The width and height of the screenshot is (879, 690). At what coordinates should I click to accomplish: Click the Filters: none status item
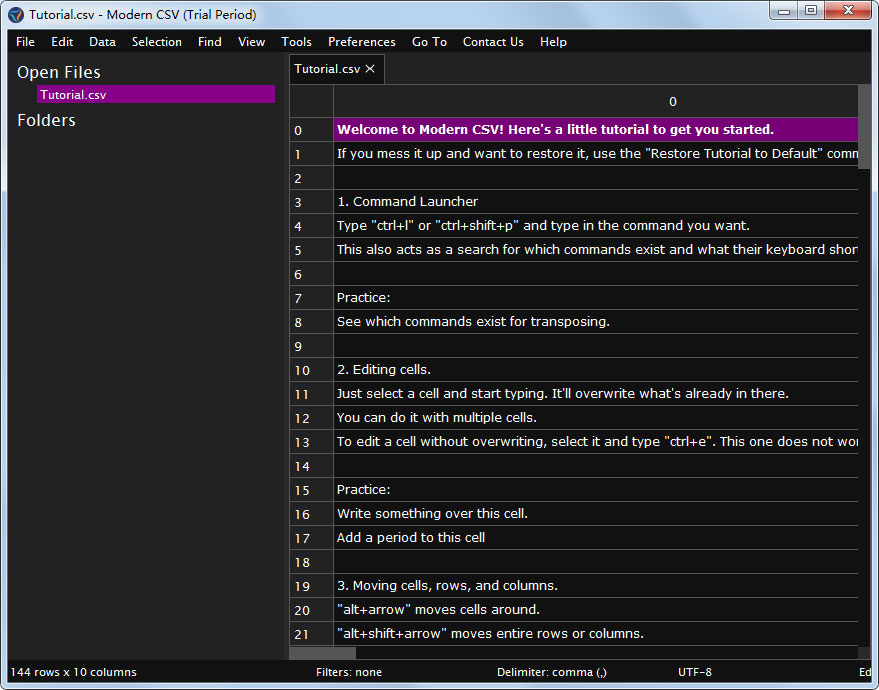click(x=349, y=672)
